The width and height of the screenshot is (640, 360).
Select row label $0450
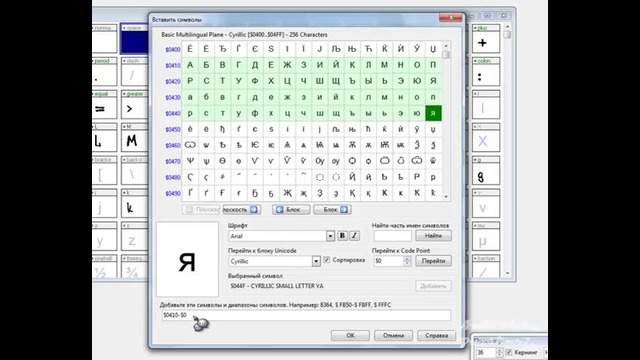173,129
